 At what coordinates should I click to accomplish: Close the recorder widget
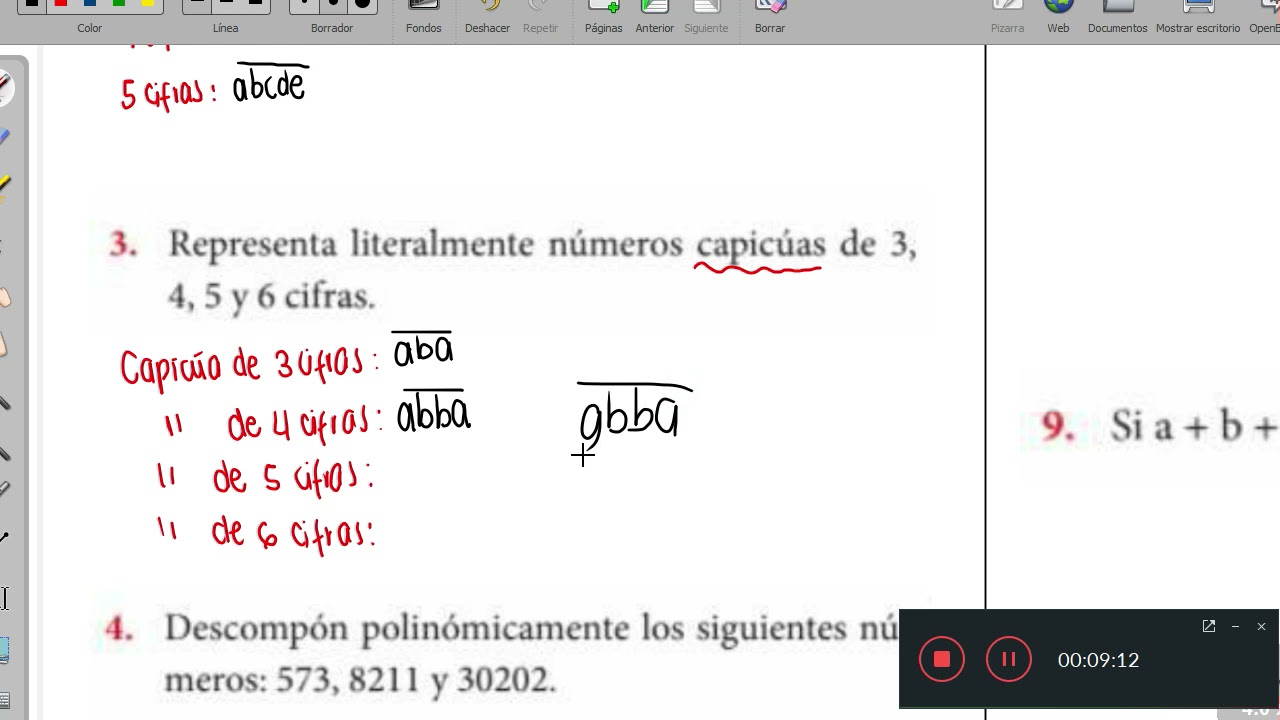coord(1261,626)
